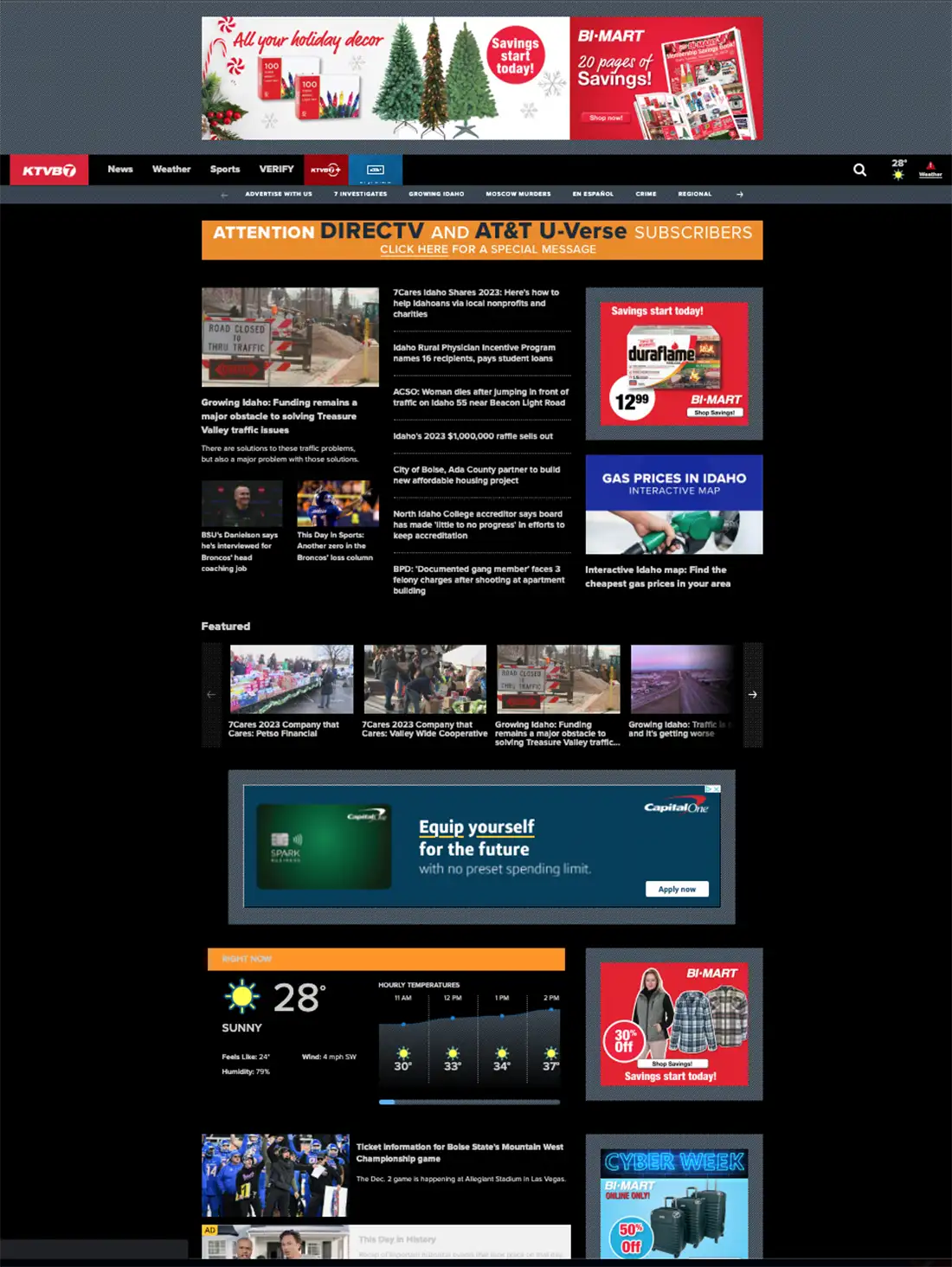Screen dimensions: 952x1267
Task: Advance the Featured carousel to next
Action: tap(753, 694)
